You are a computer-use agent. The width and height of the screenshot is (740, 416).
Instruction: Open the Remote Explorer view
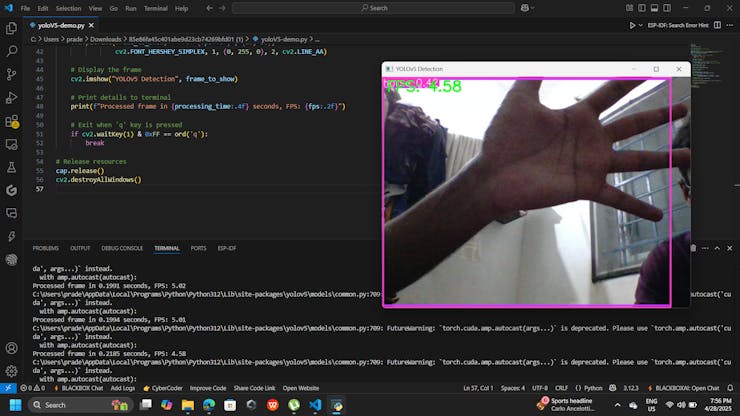tap(11, 144)
